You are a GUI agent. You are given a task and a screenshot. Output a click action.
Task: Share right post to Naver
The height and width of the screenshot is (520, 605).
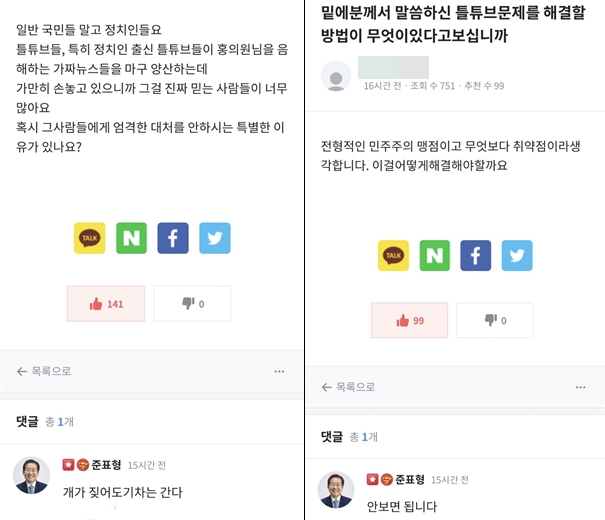click(435, 255)
